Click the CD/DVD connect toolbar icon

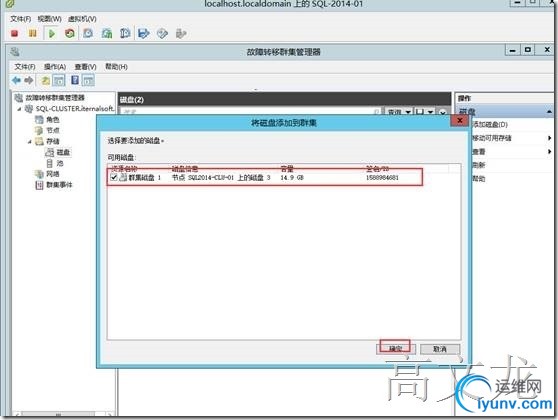162,33
